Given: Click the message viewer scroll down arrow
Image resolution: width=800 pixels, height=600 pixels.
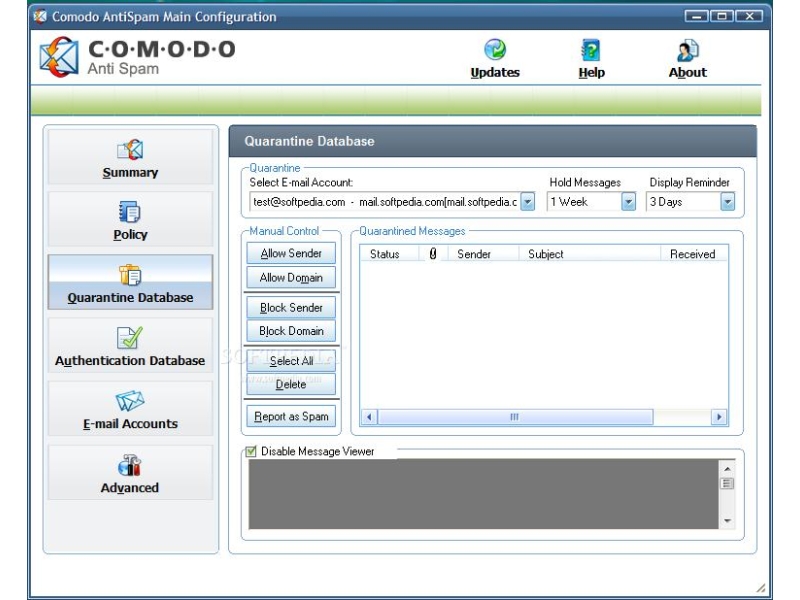Looking at the screenshot, I should point(728,521).
